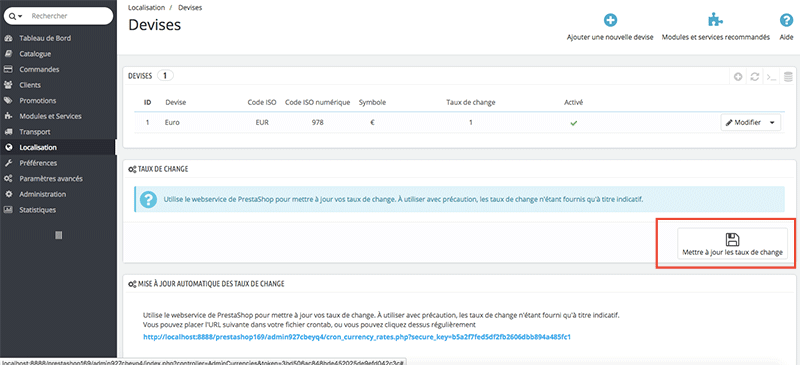Click the Préférences wrench icon
The image size is (800, 365).
pos(8,163)
